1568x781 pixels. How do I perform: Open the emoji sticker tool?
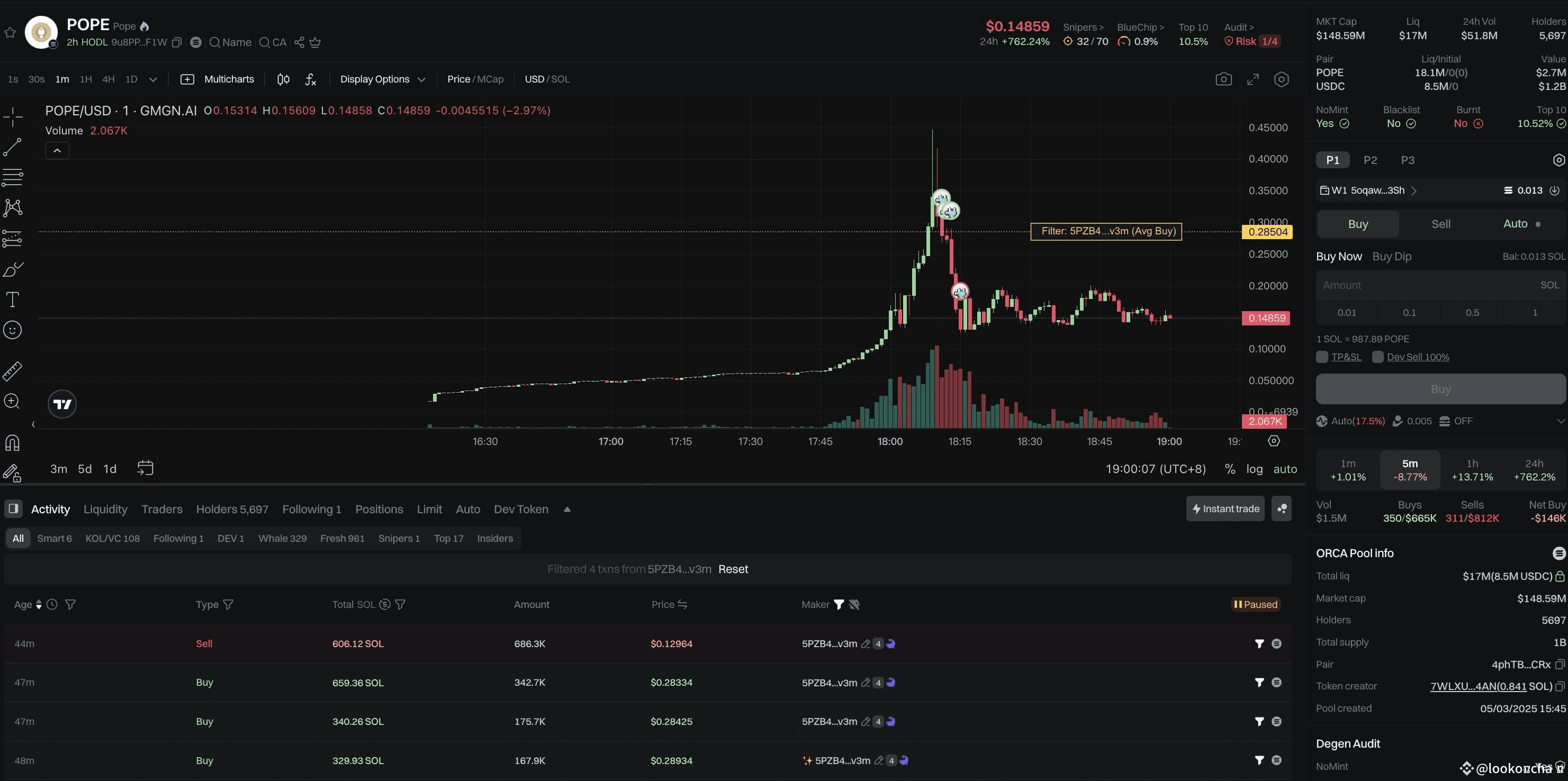tap(13, 330)
